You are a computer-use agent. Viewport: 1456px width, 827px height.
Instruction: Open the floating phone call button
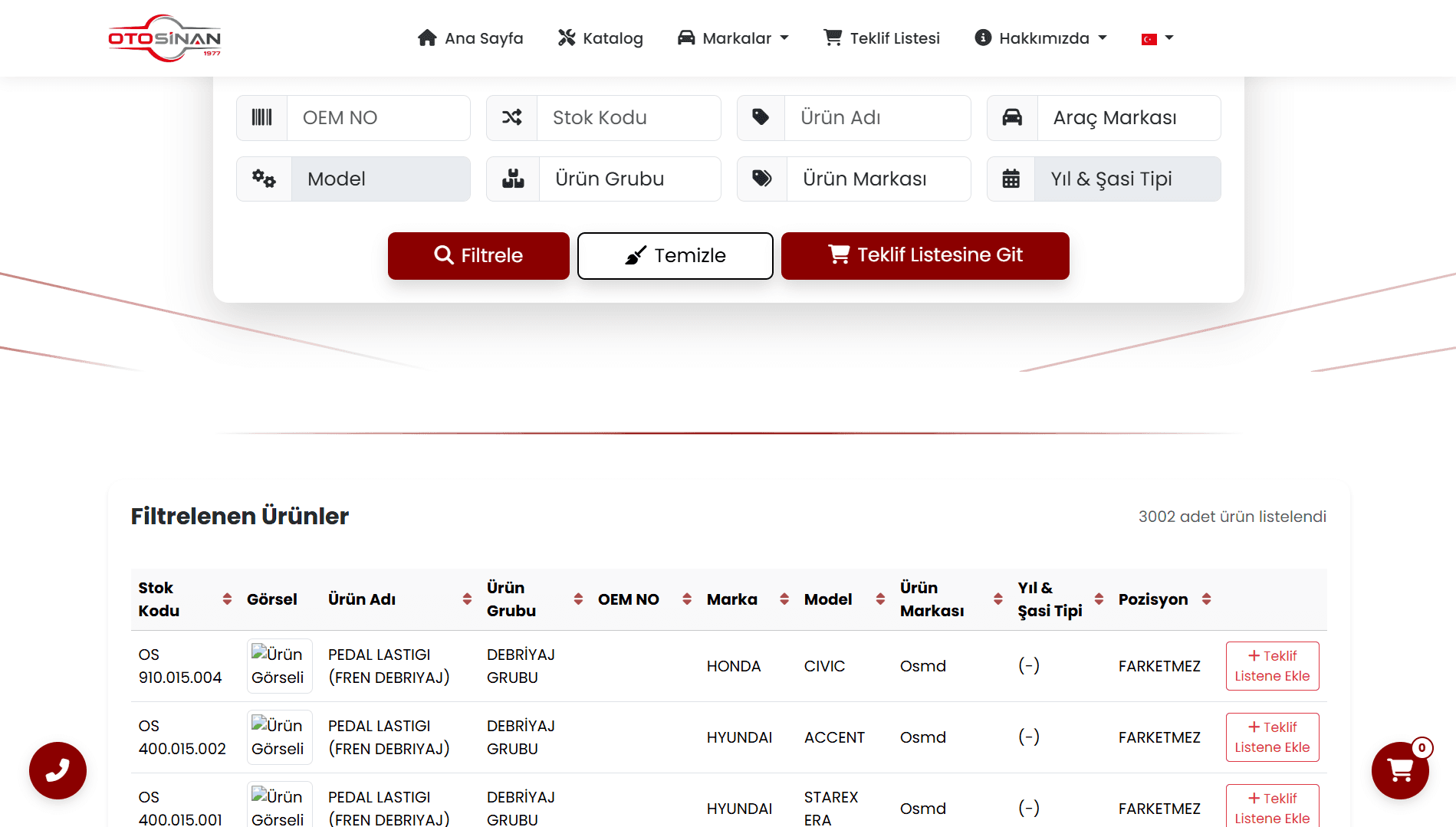(58, 770)
